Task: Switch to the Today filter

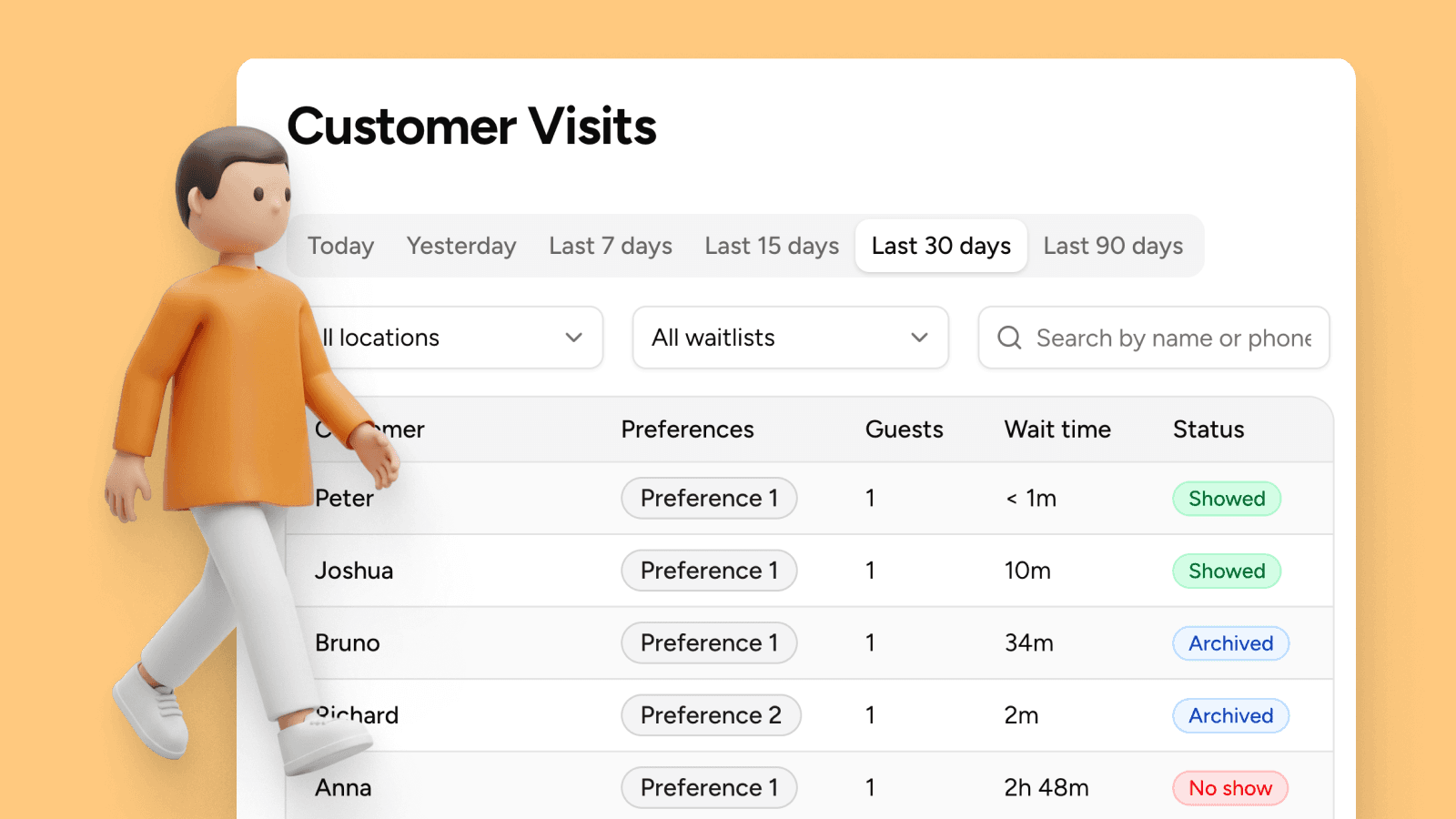Action: 340,245
